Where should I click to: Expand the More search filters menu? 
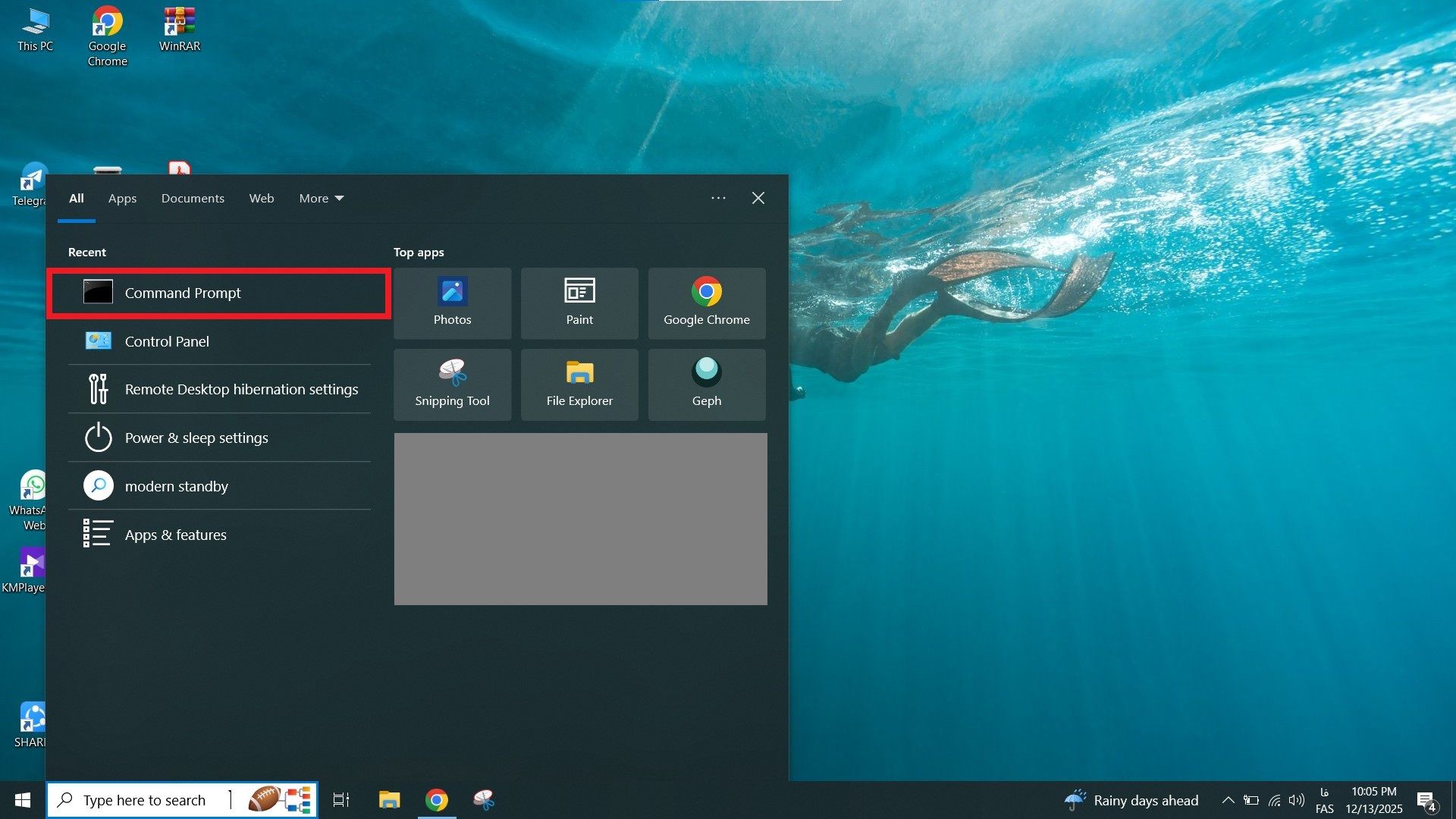point(321,198)
